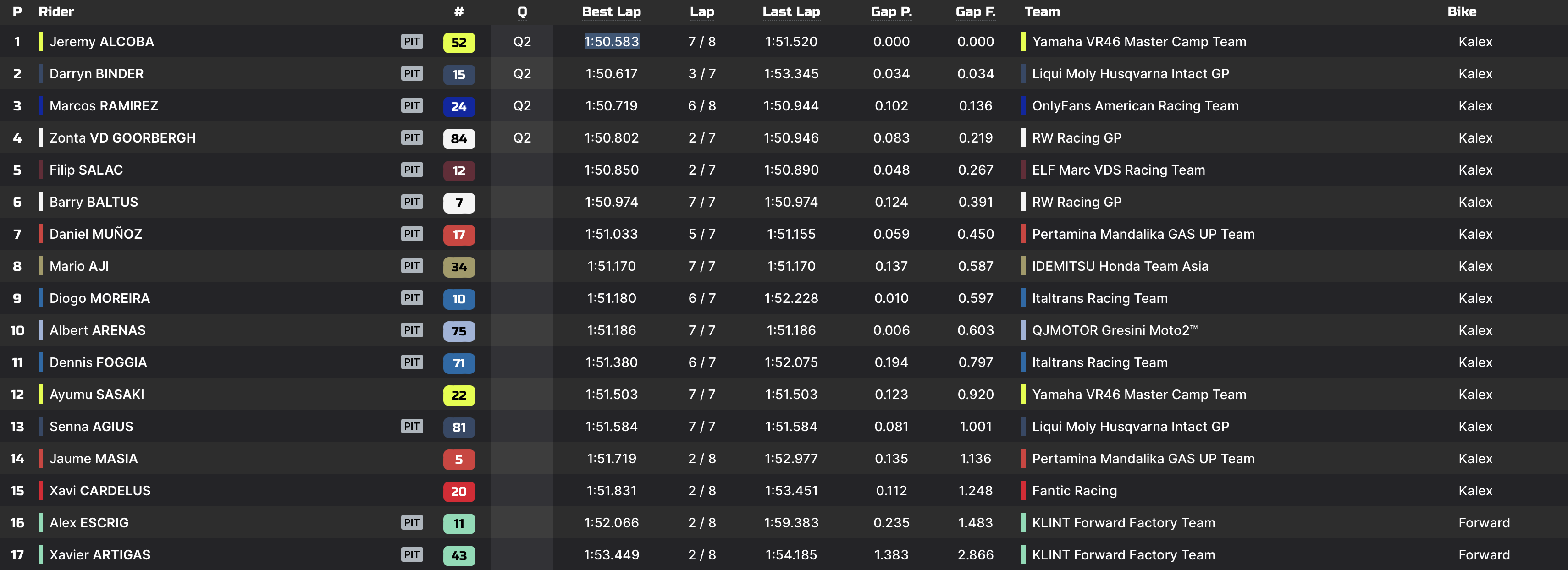Click the number 81 badge for Senna Agius
Viewport: 1568px width, 570px height.
pyautogui.click(x=459, y=427)
